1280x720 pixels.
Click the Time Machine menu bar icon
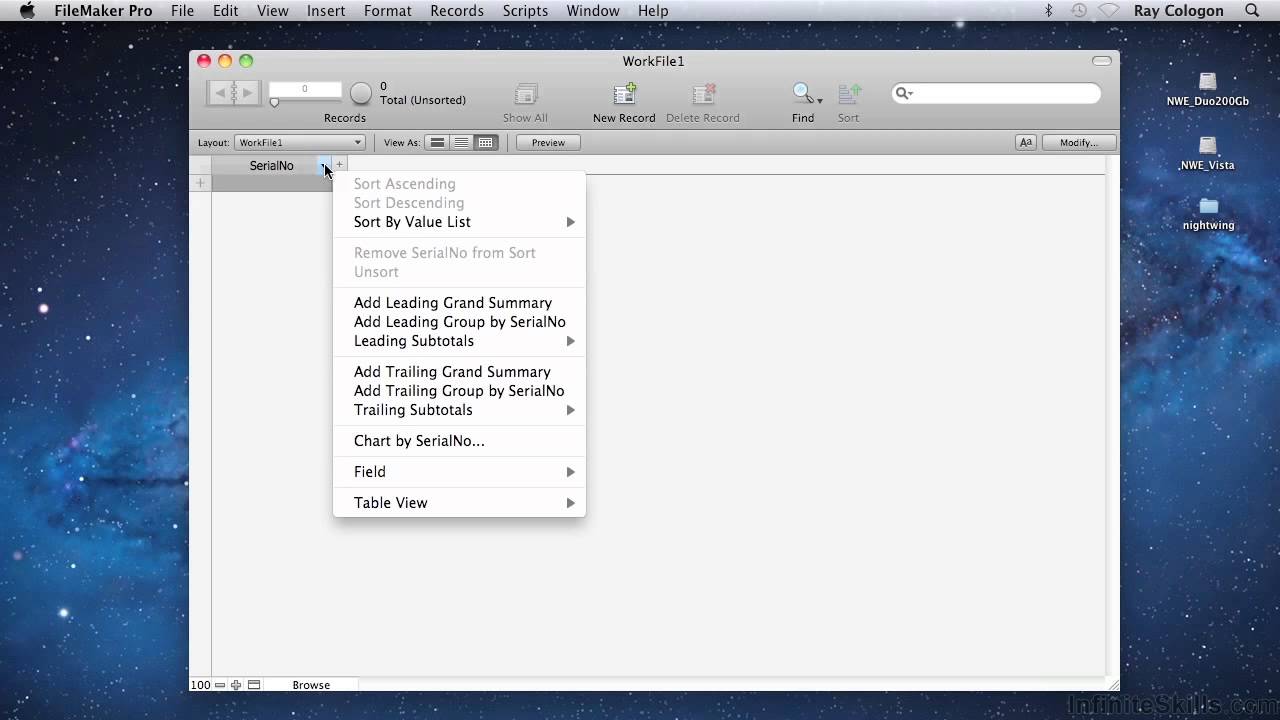point(1078,11)
